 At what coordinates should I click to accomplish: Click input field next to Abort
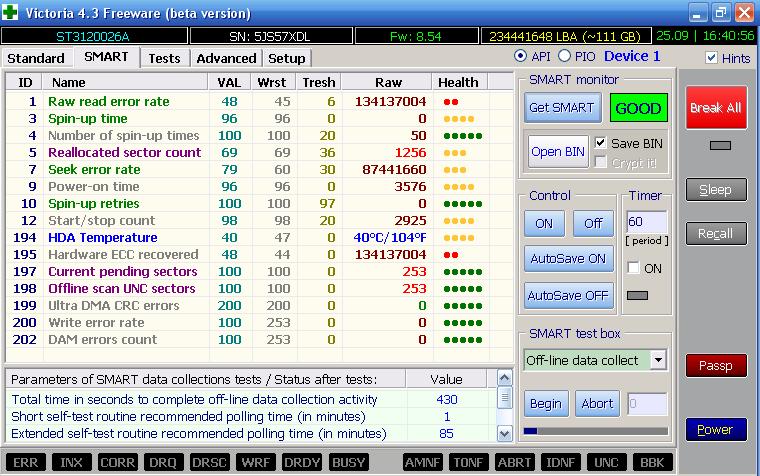pos(647,403)
